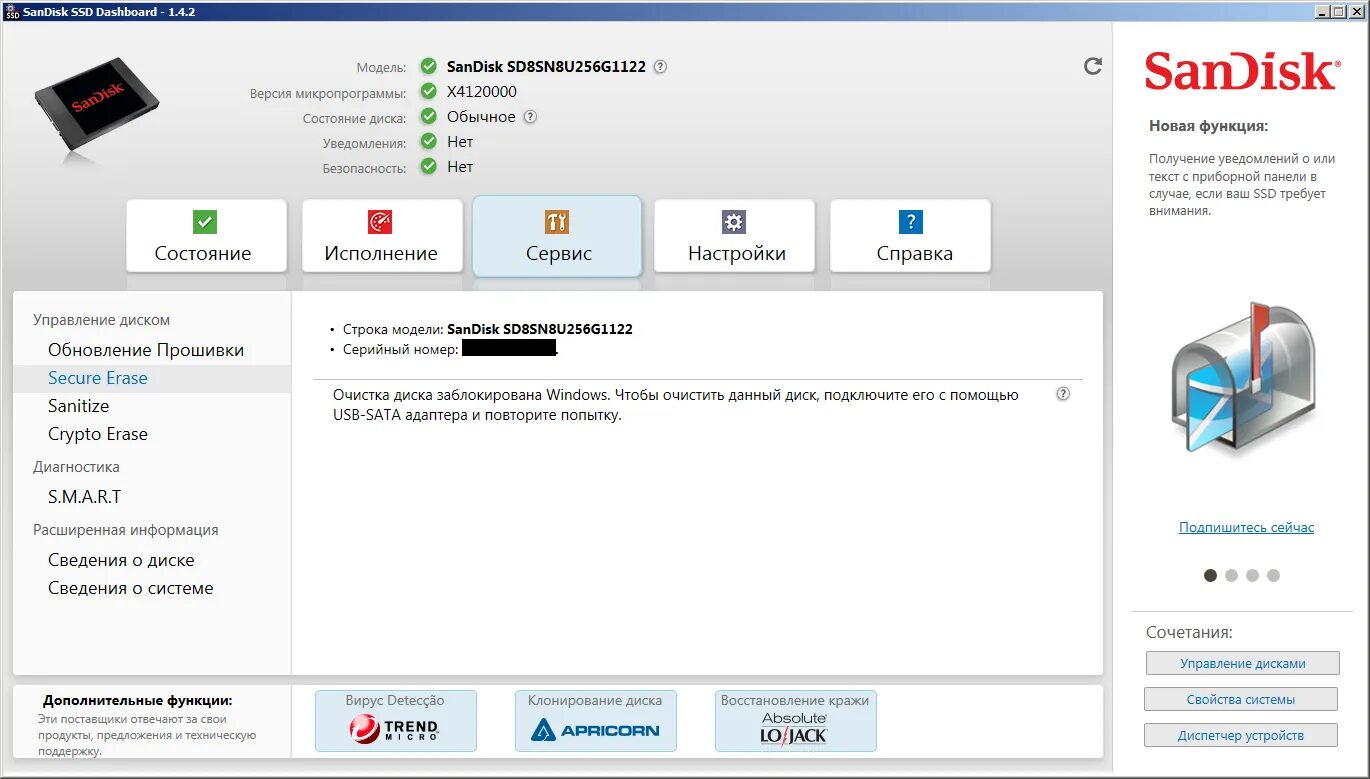Viewport: 1370px width, 779px height.
Task: Click the firmware version X4120000
Action: (482, 92)
